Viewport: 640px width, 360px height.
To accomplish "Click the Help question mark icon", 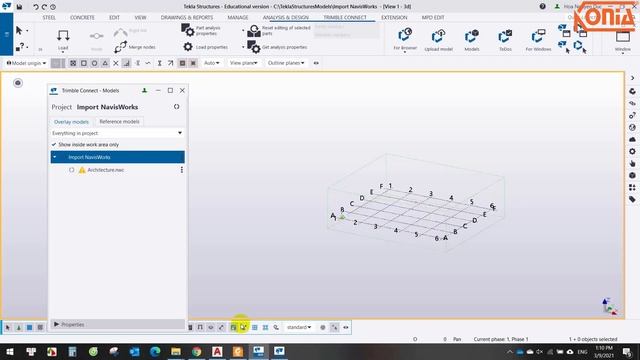I will [542, 7].
